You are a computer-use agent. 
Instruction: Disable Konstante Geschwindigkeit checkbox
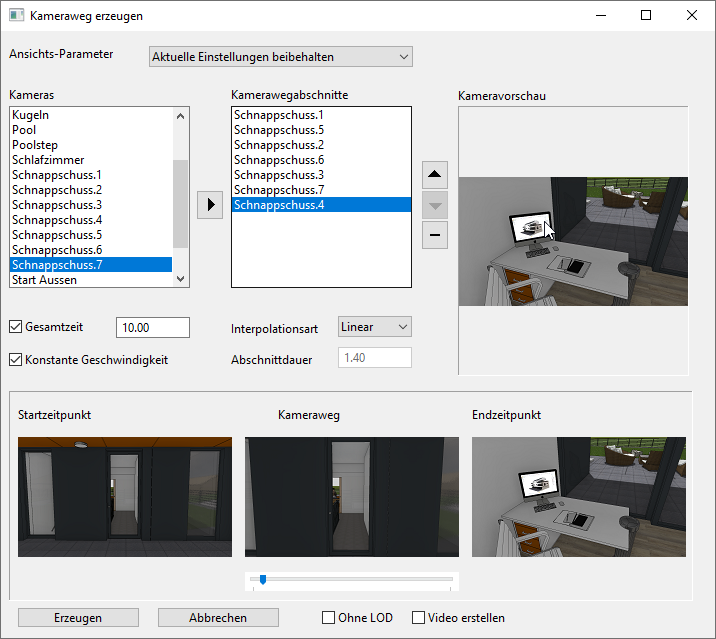point(16,360)
